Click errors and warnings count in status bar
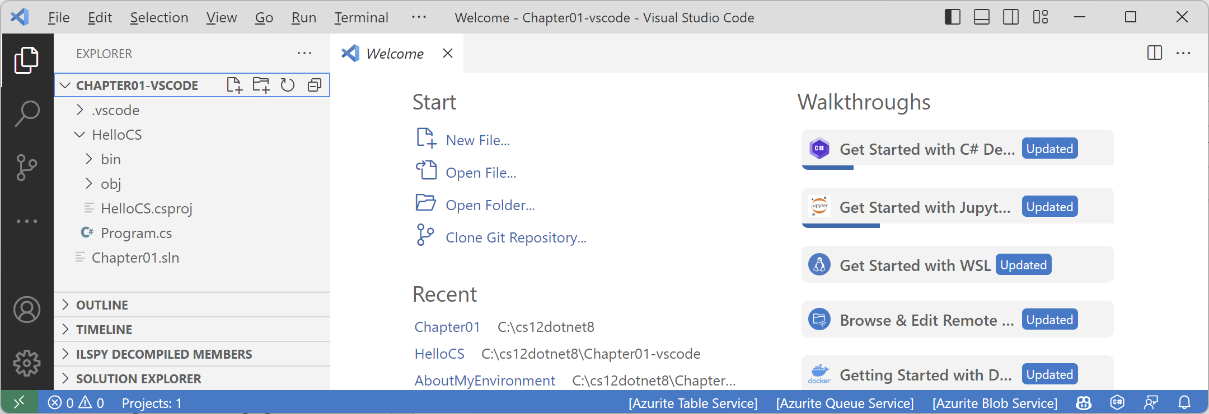The height and width of the screenshot is (414, 1209). point(76,403)
